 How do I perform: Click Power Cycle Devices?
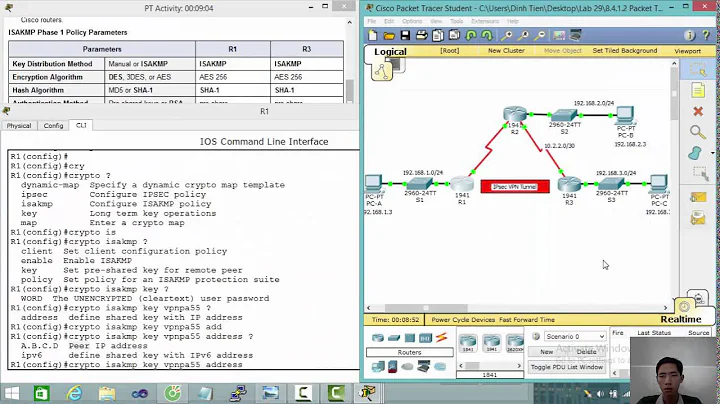463,320
